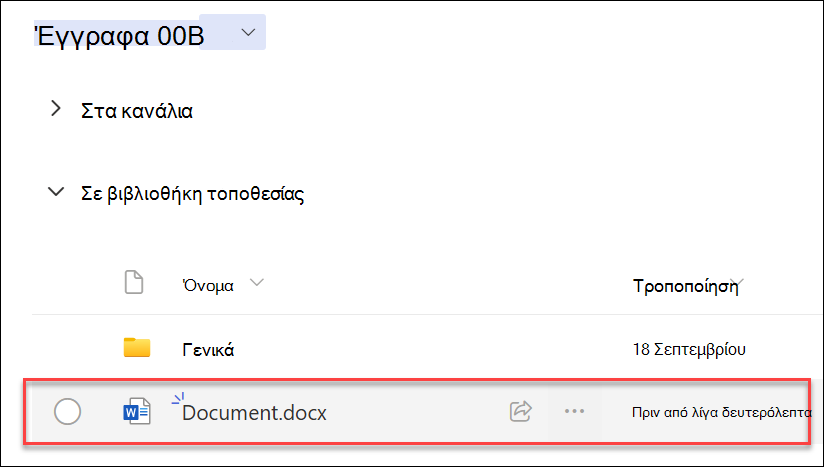
Task: Expand the Στα κανάλια section chevron
Action: pyautogui.click(x=56, y=109)
